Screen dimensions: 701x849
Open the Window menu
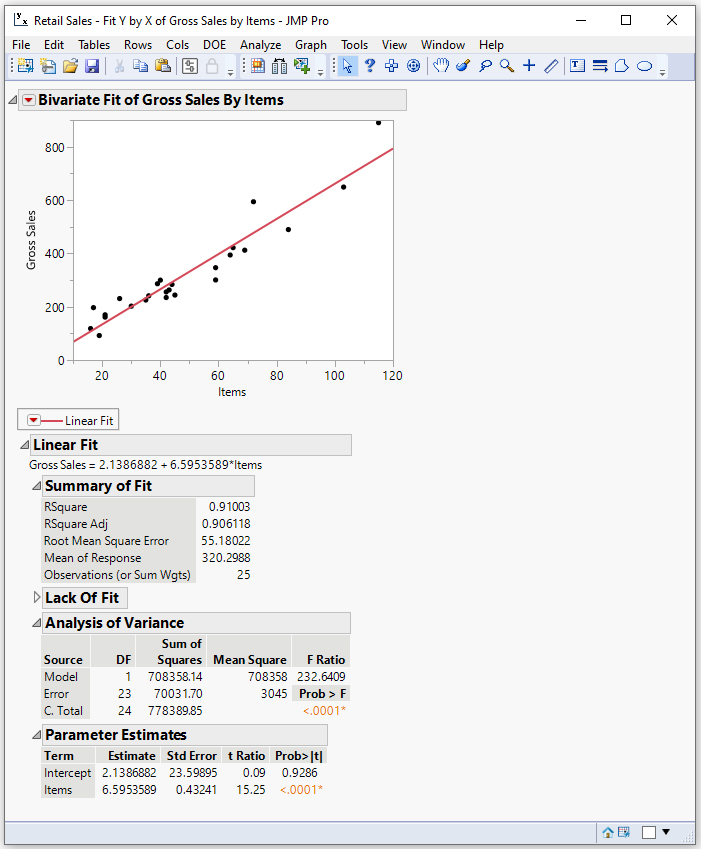(x=443, y=44)
